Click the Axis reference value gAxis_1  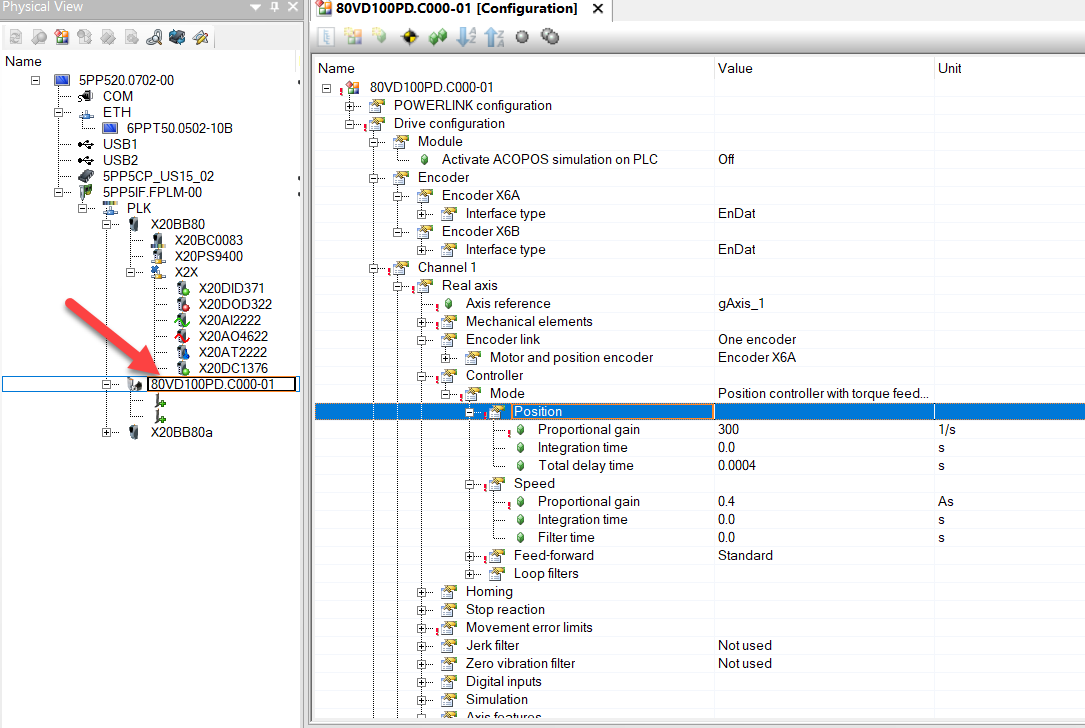click(x=741, y=304)
